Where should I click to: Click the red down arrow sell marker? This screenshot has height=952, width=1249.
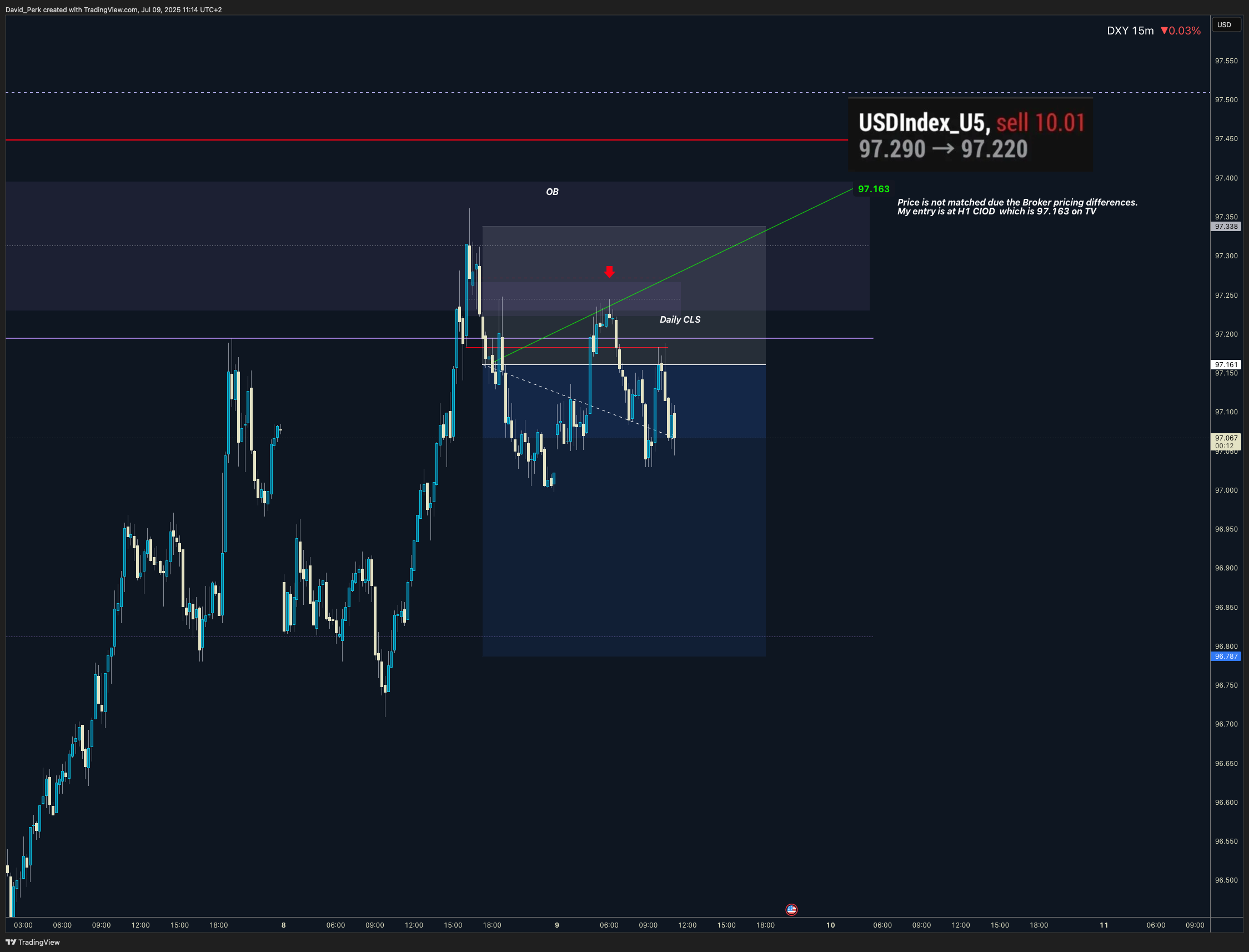609,272
